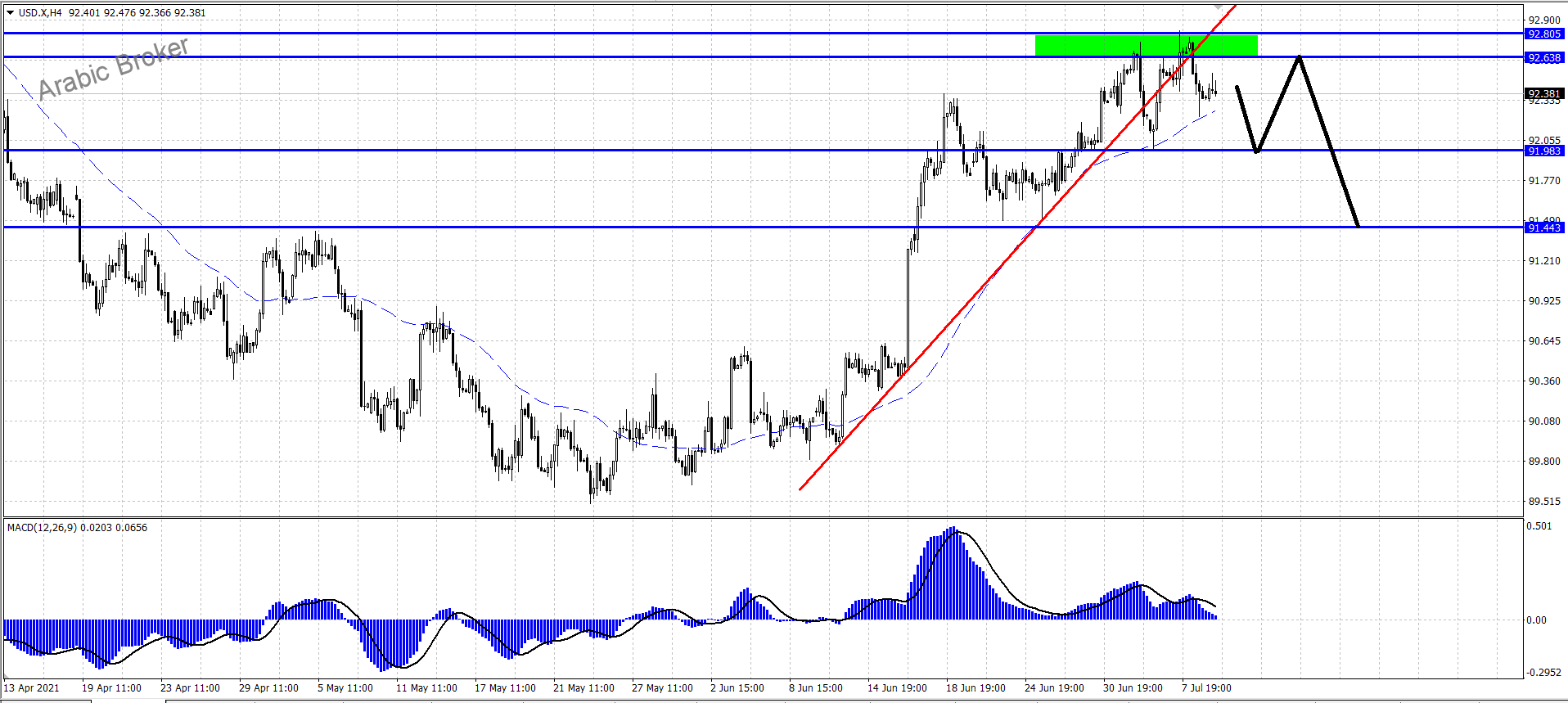Image resolution: width=1568 pixels, height=703 pixels.
Task: Click the 91.210 price axis label
Action: pyautogui.click(x=1544, y=261)
